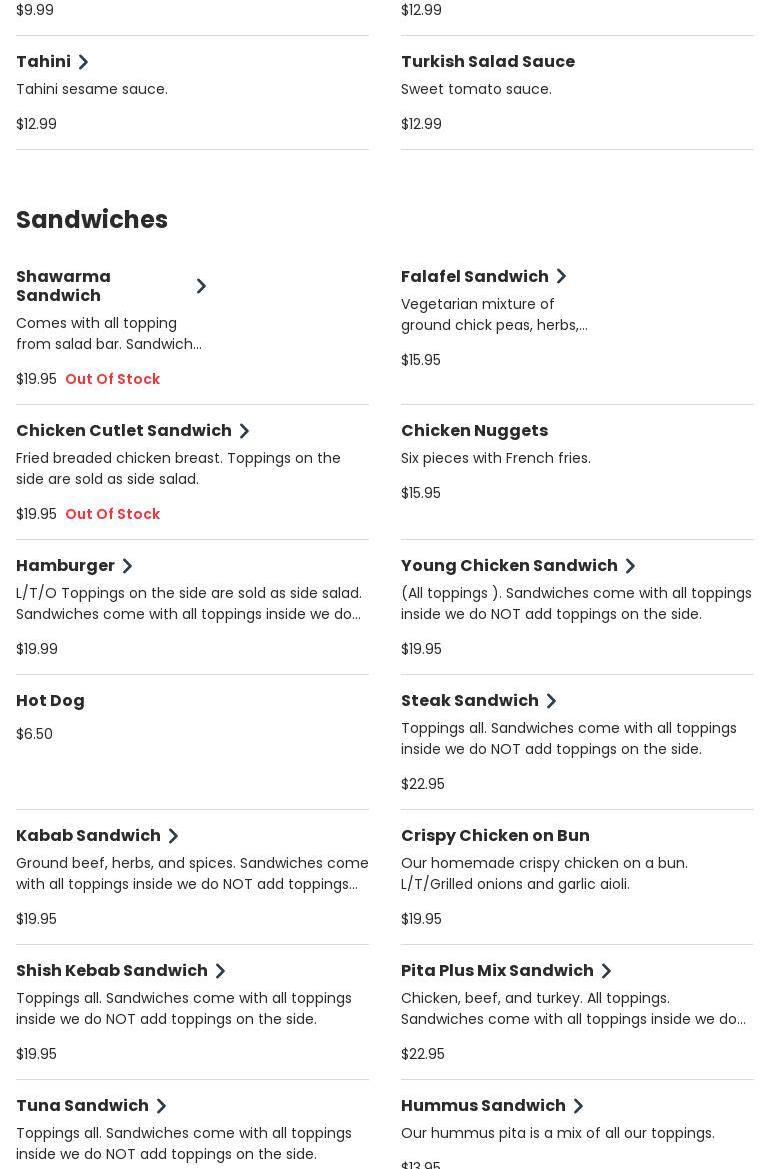This screenshot has height=1169, width=770.
Task: Click the Shish Kebab Sandwich chevron
Action: 220,971
